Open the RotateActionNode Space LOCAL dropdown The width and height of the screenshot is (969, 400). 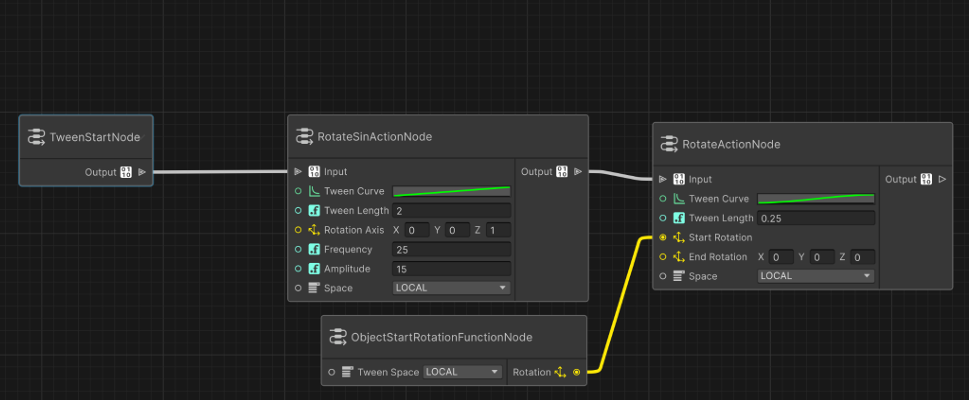click(816, 276)
